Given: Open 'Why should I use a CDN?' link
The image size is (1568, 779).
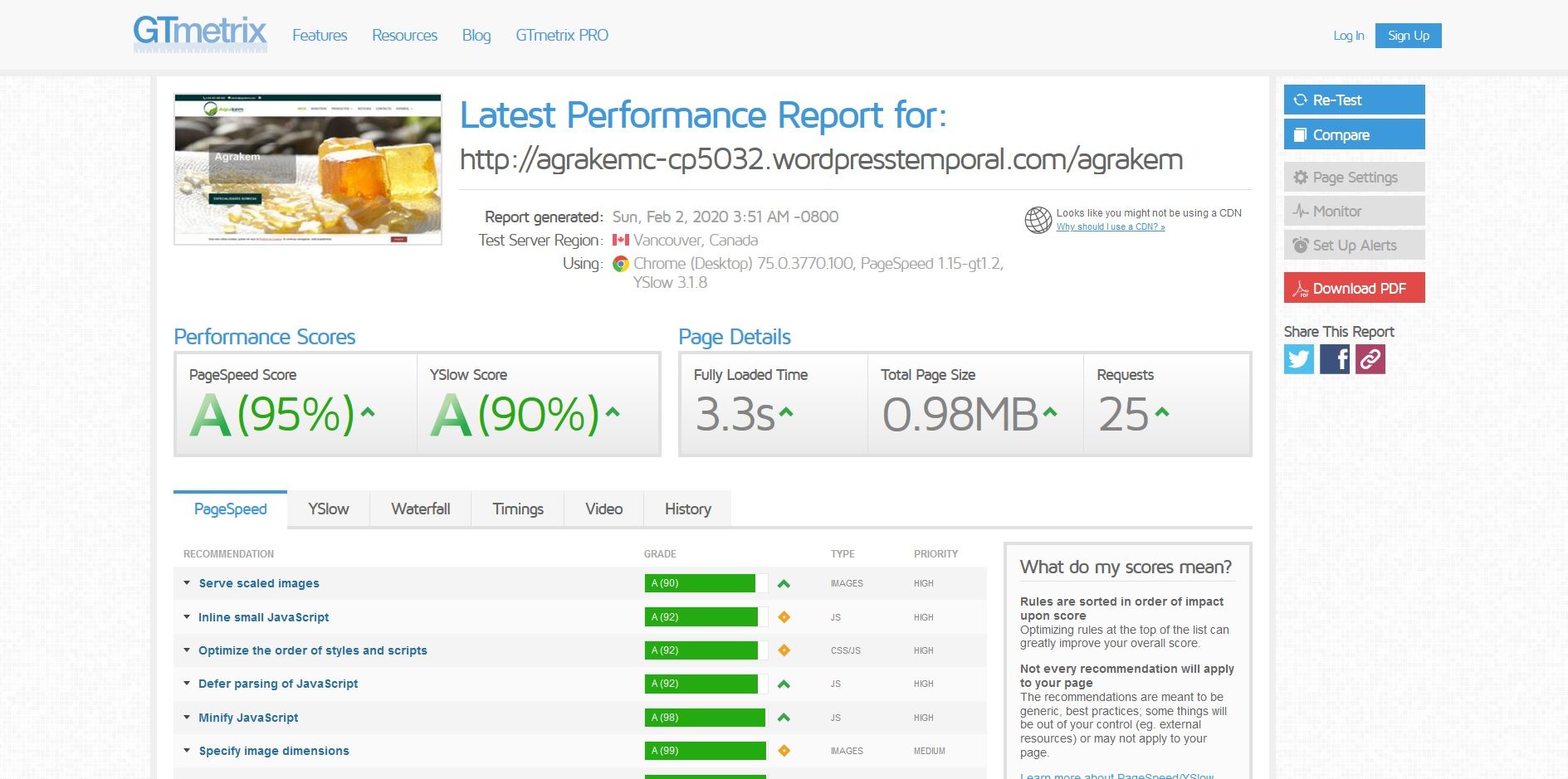Looking at the screenshot, I should 1111,226.
